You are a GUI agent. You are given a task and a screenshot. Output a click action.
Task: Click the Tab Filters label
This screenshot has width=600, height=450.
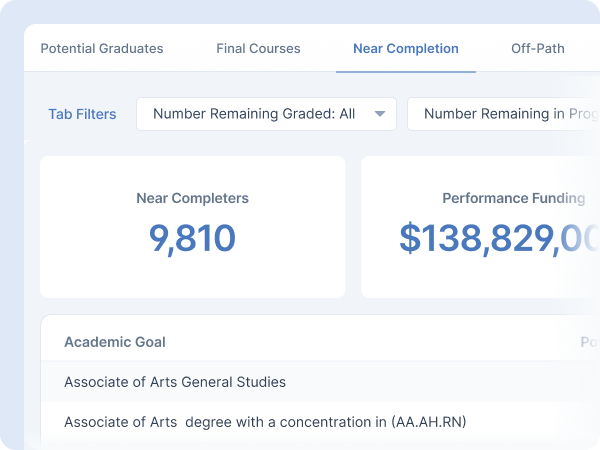[x=82, y=114]
